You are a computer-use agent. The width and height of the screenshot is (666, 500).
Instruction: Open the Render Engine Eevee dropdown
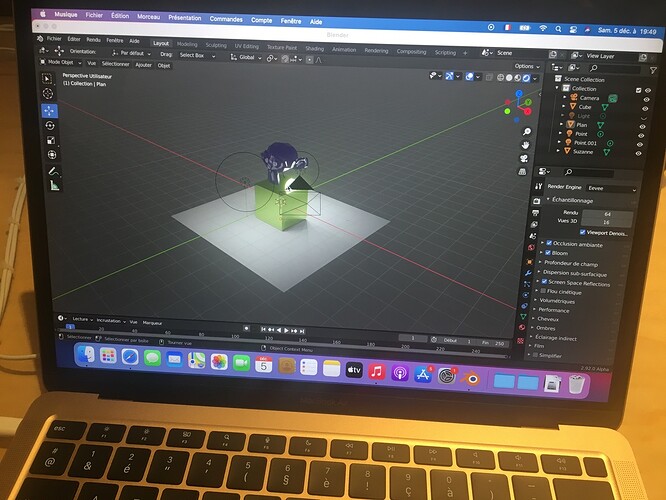point(612,189)
